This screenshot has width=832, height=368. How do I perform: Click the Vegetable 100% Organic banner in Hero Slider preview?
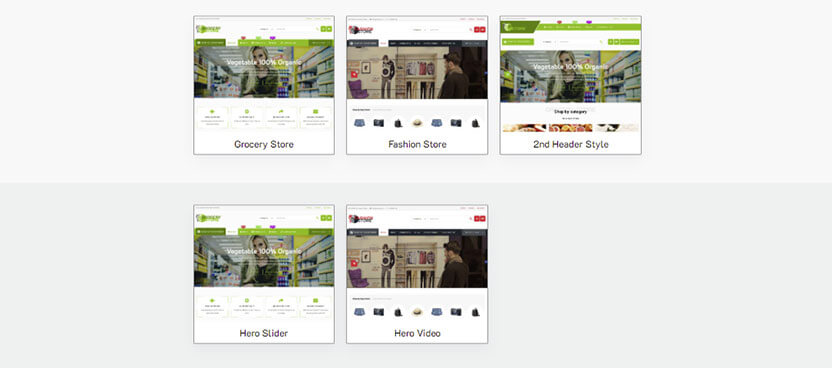point(264,251)
